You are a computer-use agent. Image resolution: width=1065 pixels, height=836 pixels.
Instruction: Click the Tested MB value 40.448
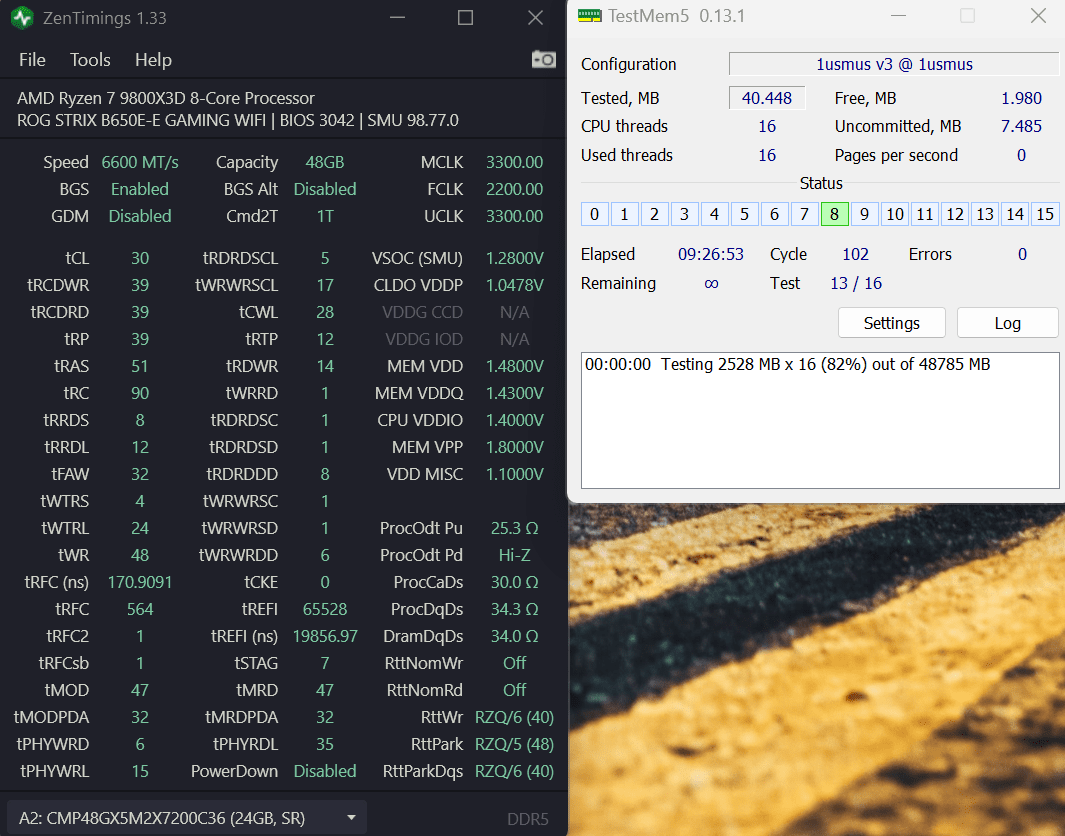767,98
